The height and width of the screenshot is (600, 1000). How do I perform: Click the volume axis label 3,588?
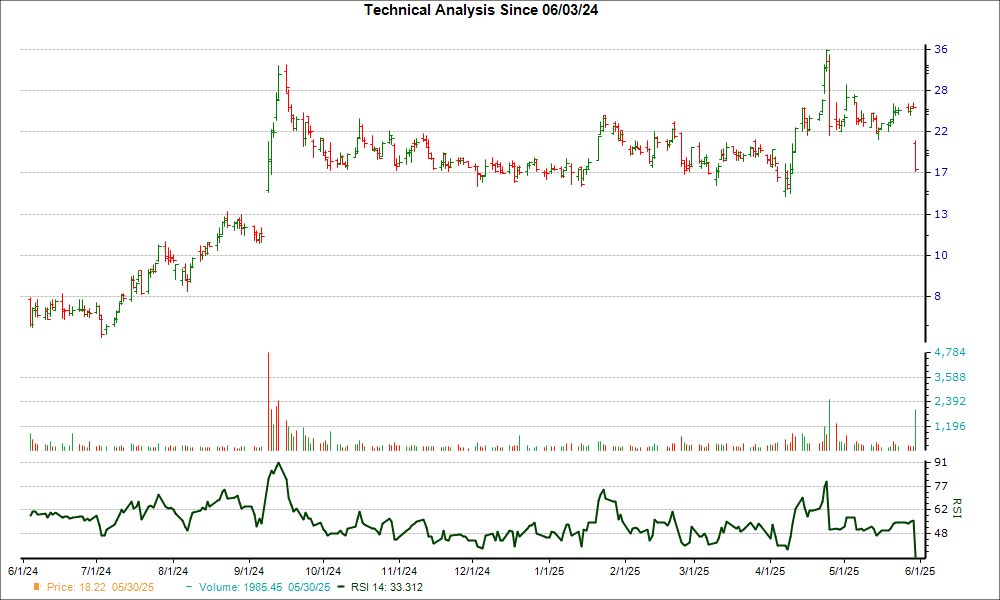tap(950, 377)
